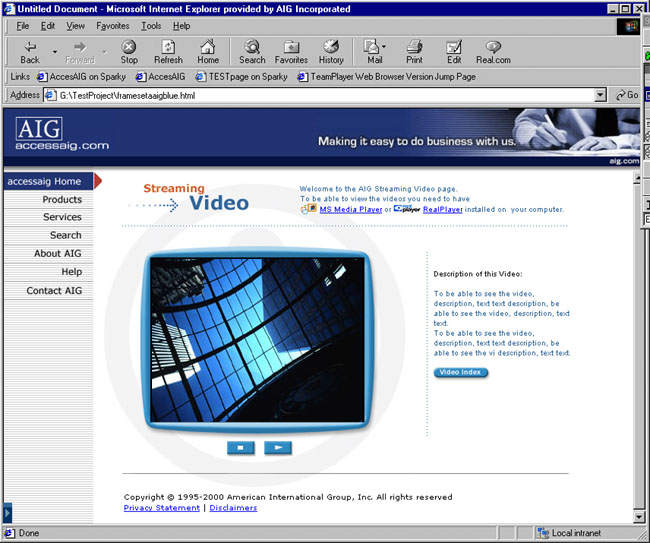Click the Back toolbar icon
The height and width of the screenshot is (543, 650).
point(29,51)
